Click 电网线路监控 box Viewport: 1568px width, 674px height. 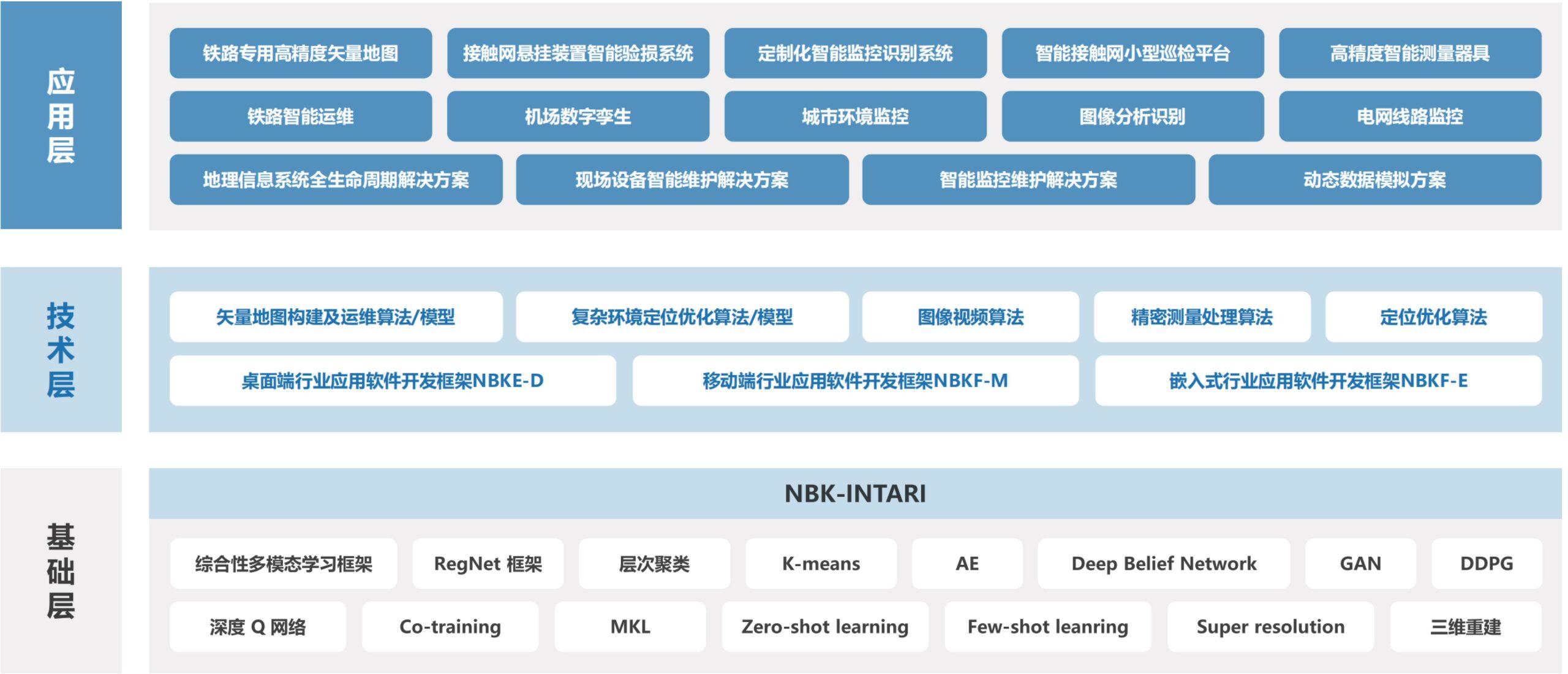[1409, 116]
